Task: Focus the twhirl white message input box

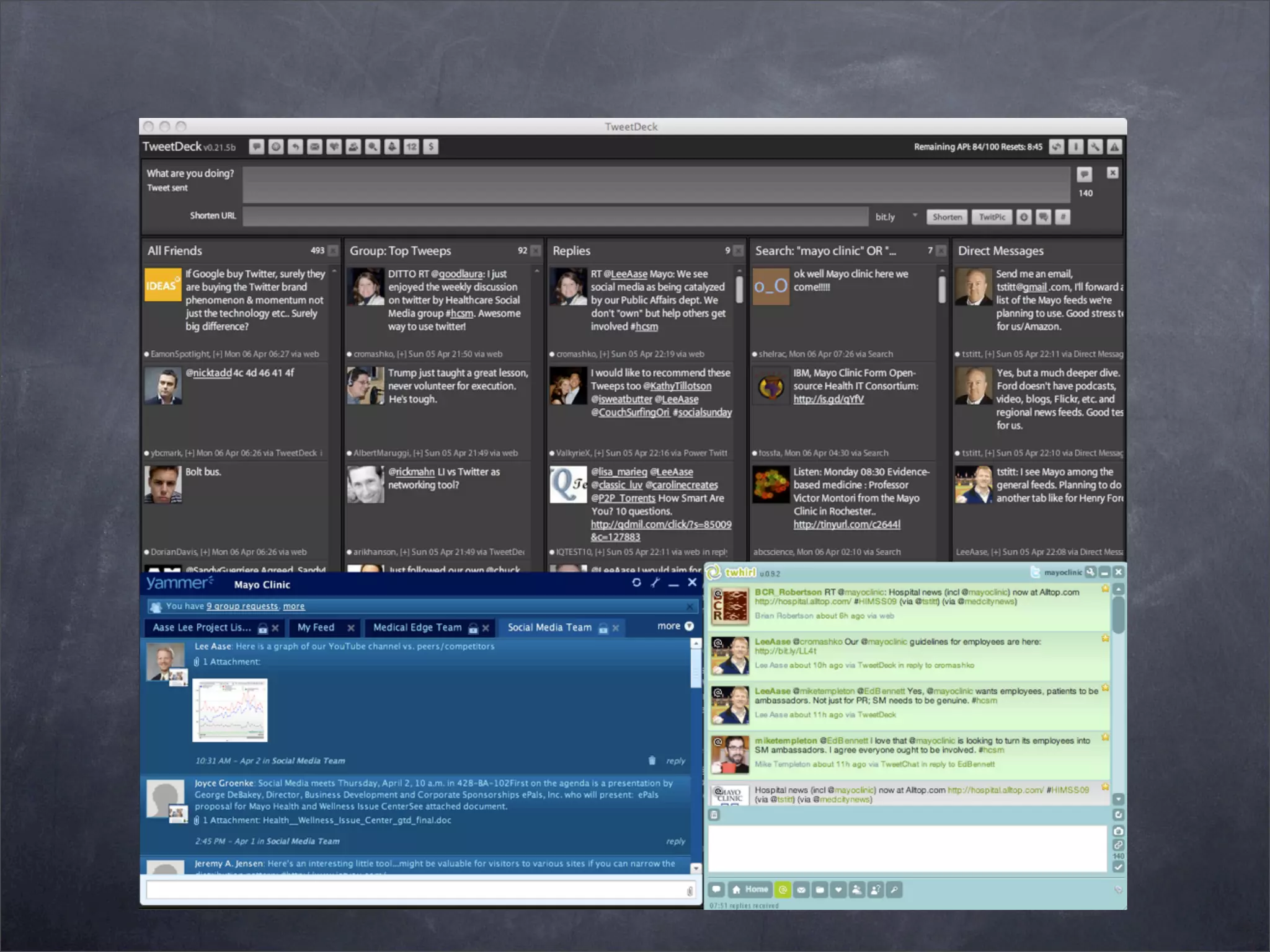Action: [908, 848]
